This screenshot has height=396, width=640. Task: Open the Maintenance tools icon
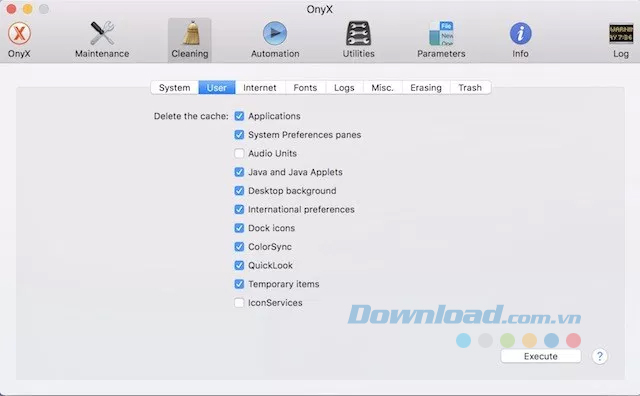click(102, 33)
